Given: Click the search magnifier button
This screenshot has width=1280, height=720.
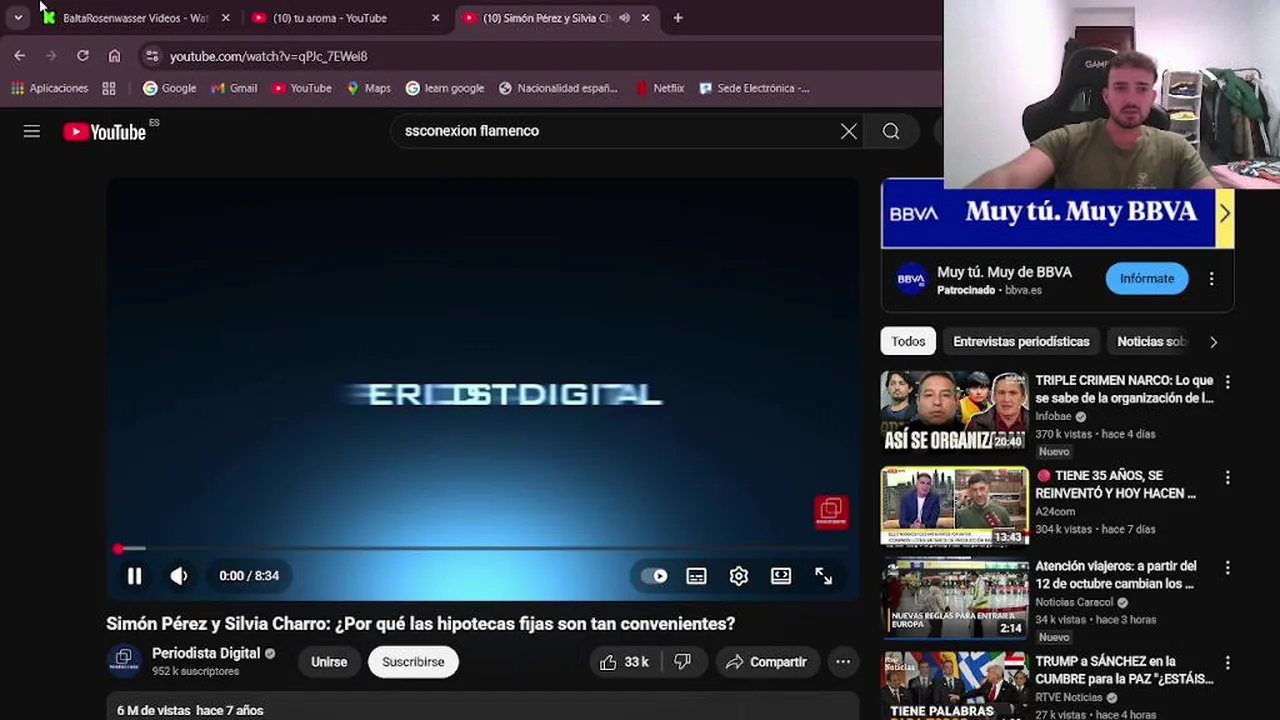Looking at the screenshot, I should click(891, 131).
